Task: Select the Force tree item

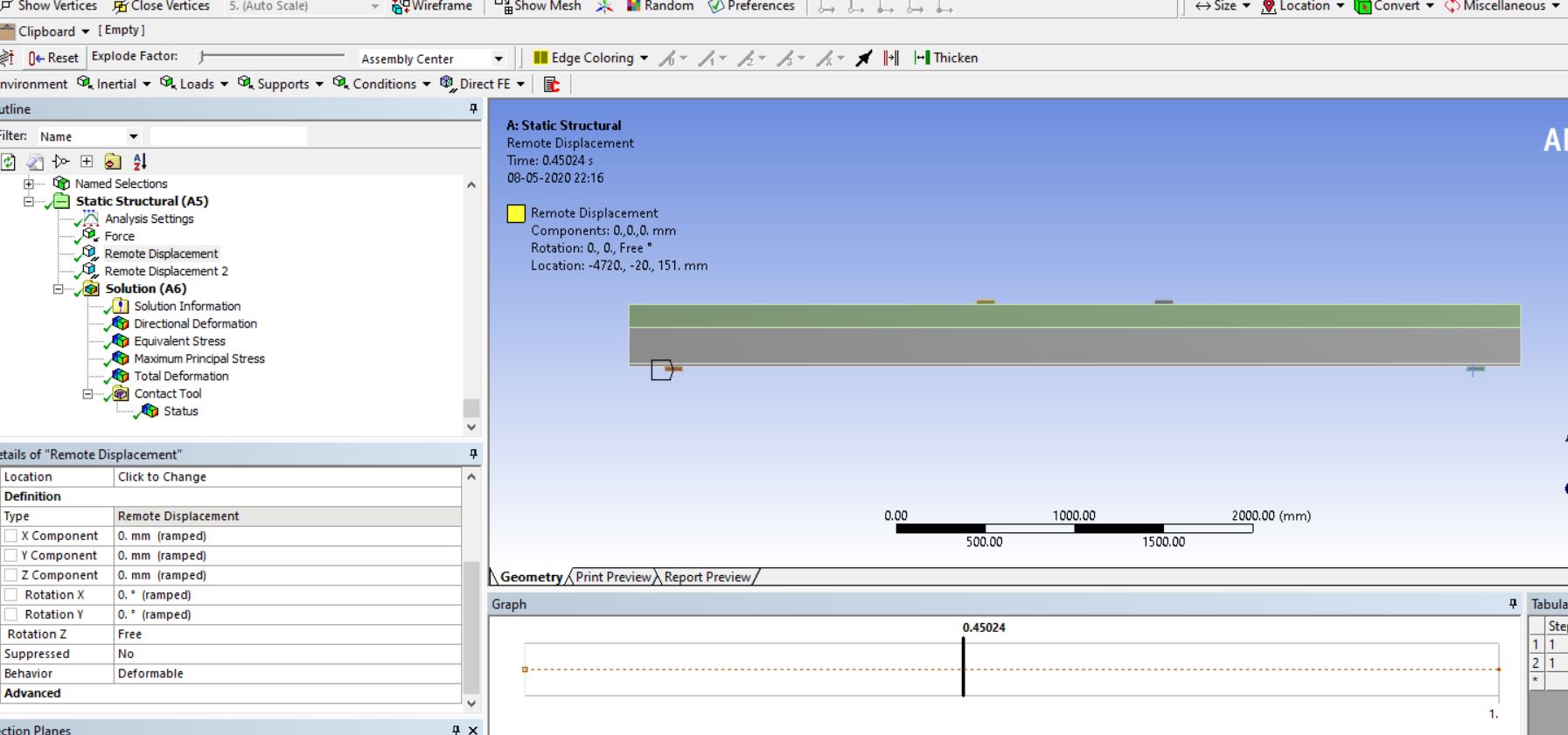Action: [120, 236]
